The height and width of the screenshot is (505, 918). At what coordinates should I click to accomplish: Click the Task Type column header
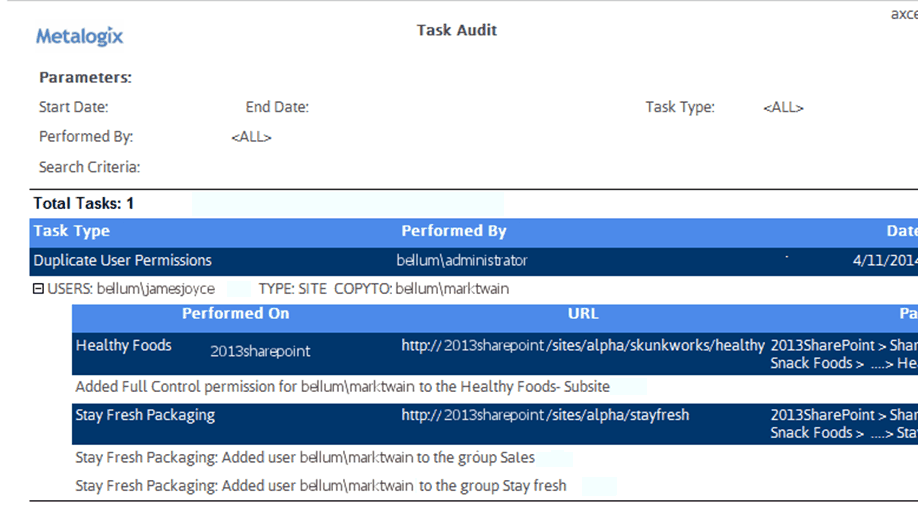pyautogui.click(x=70, y=231)
